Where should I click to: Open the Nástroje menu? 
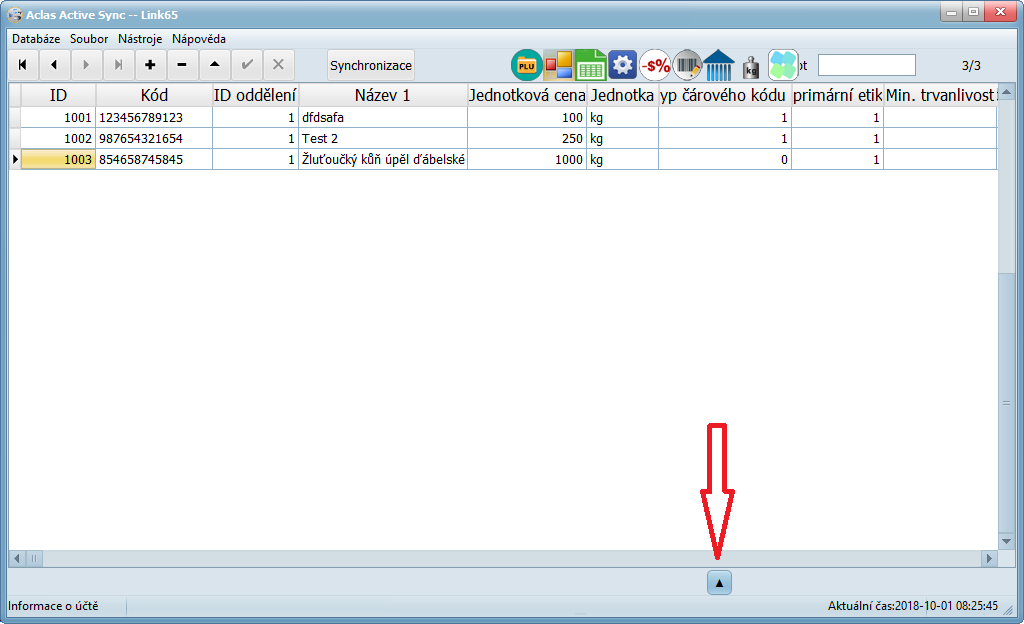[140, 38]
